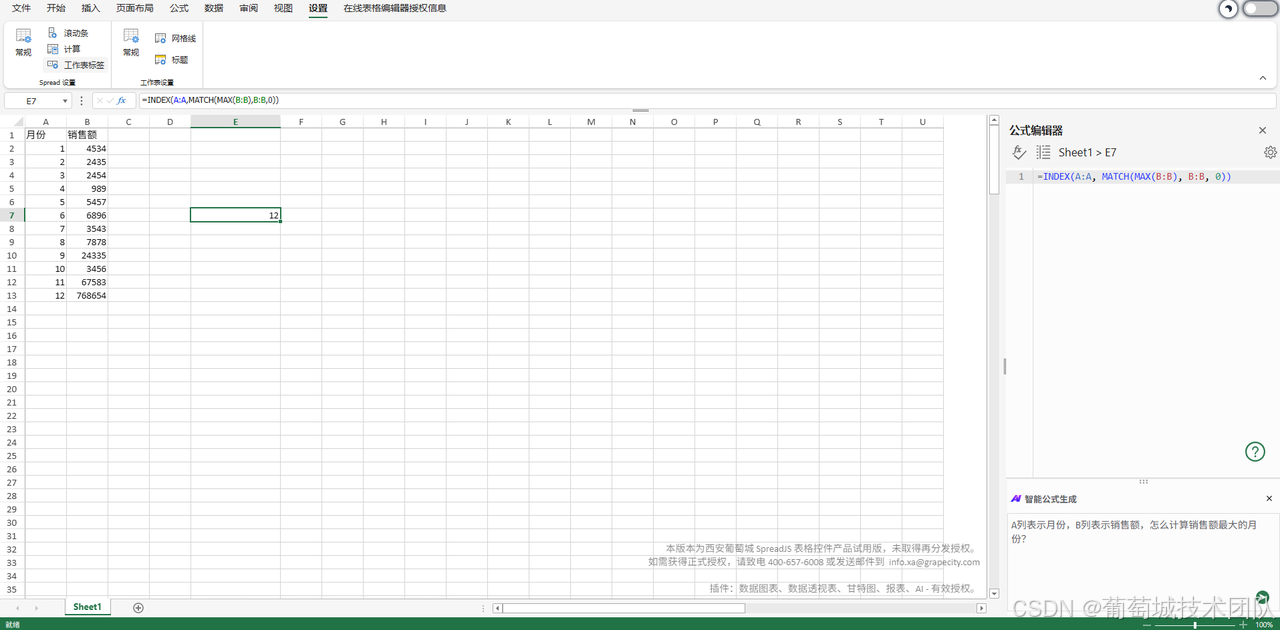Click the zoom slider in status bar

(1195, 625)
